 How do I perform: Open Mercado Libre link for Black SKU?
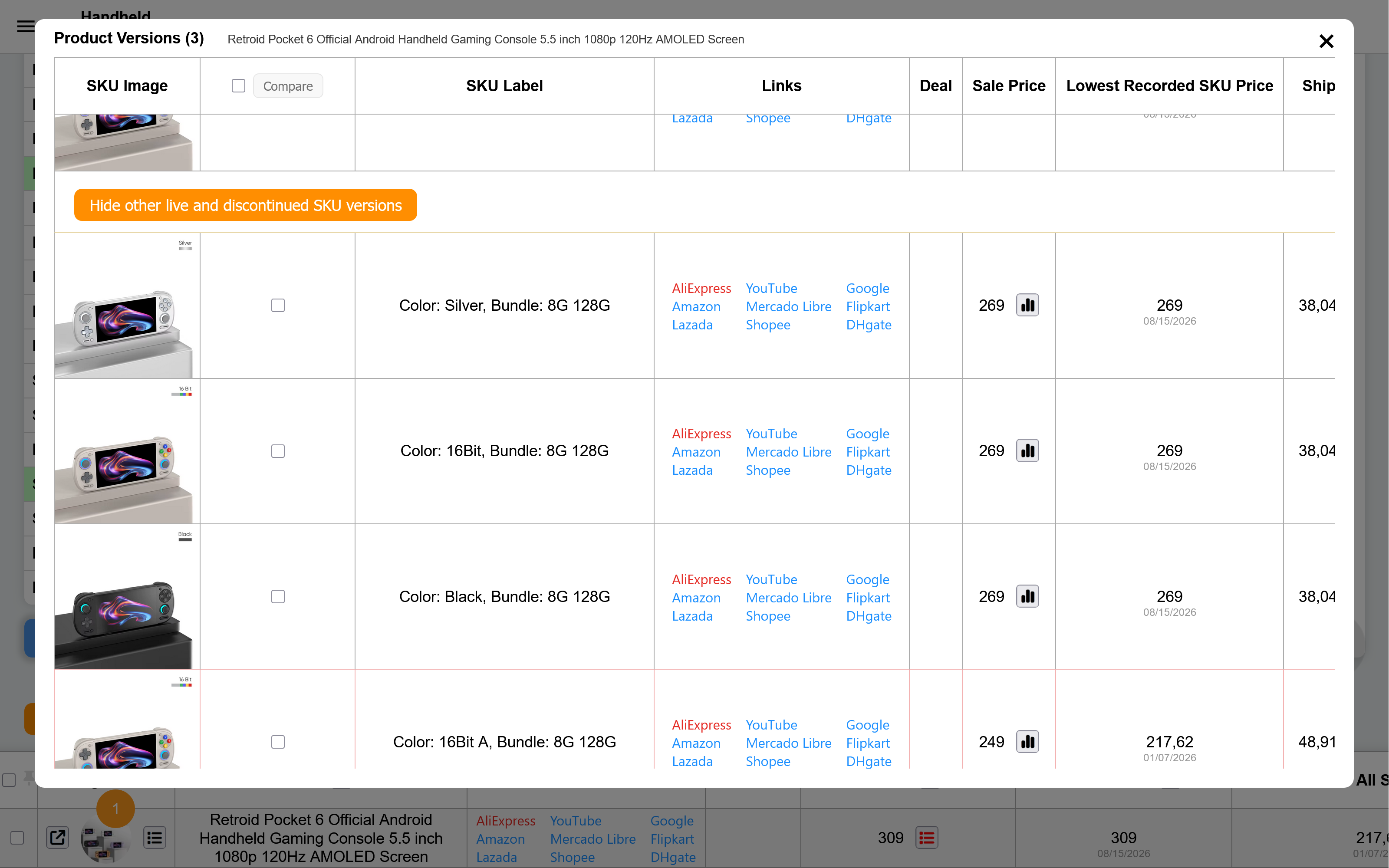pyautogui.click(x=789, y=598)
